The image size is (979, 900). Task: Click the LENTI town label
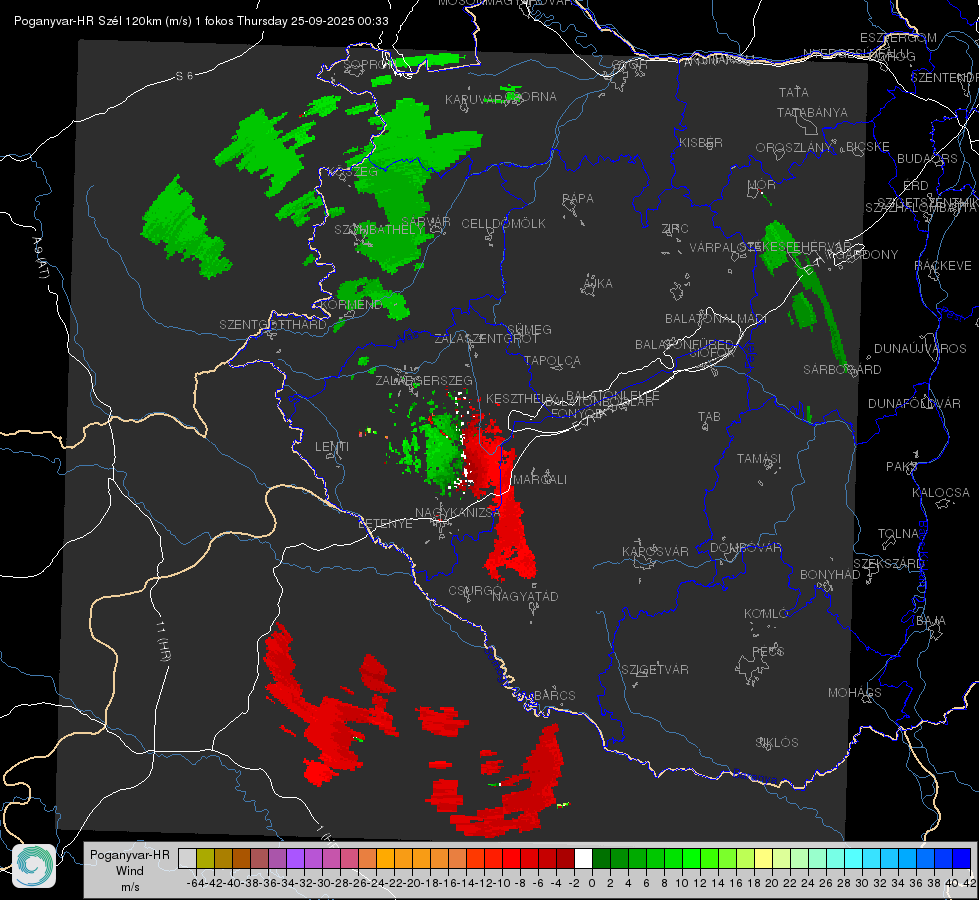(x=332, y=447)
